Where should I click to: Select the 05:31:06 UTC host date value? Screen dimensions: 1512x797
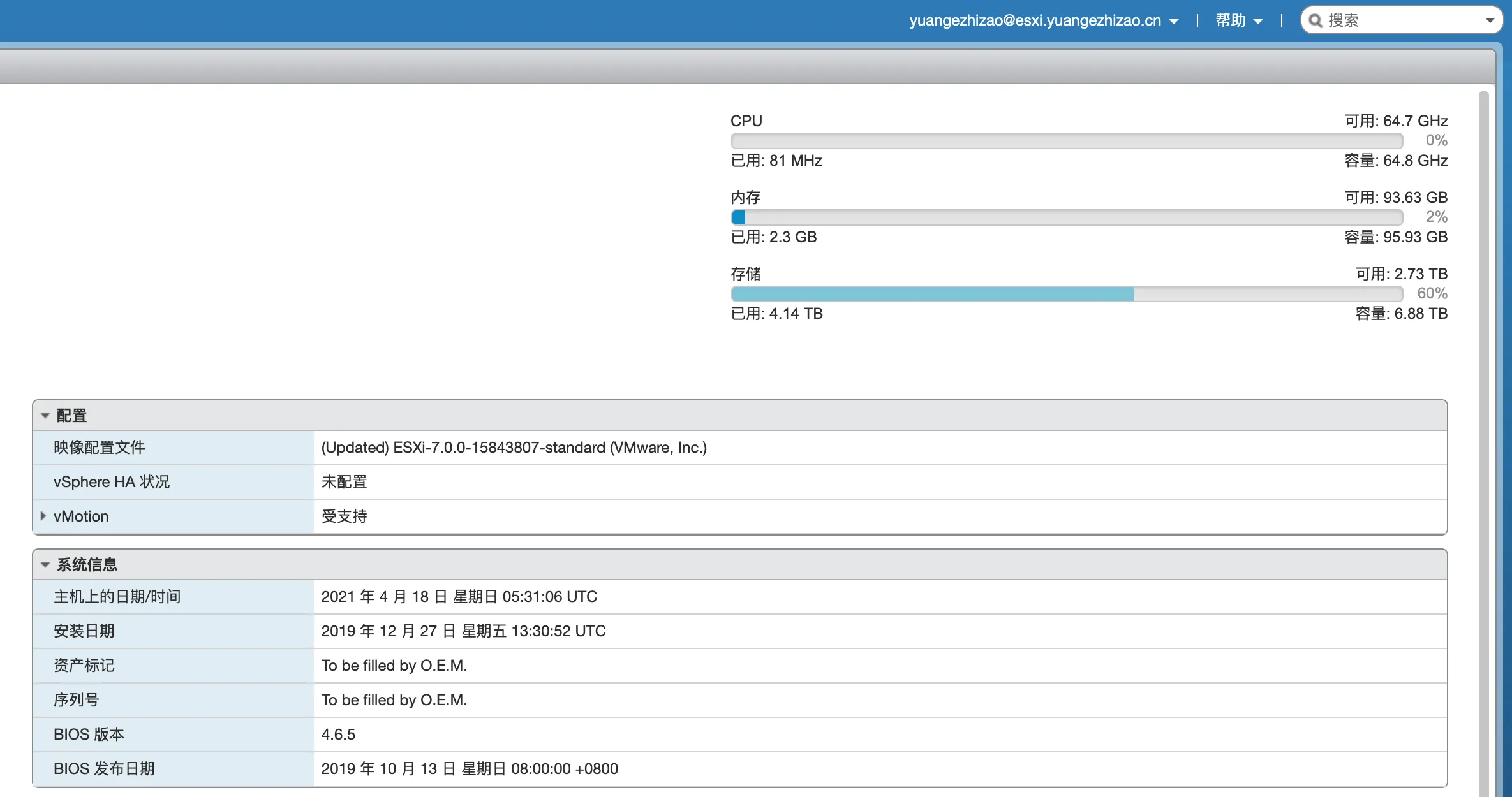(x=459, y=597)
